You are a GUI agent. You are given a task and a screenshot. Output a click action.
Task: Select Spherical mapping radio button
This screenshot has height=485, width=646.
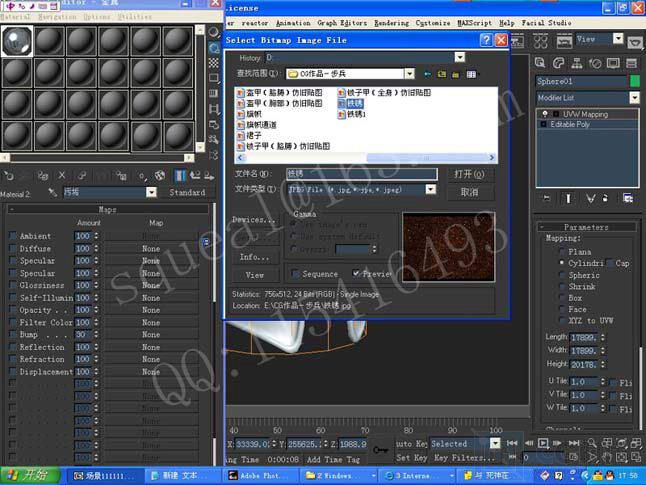click(x=562, y=275)
